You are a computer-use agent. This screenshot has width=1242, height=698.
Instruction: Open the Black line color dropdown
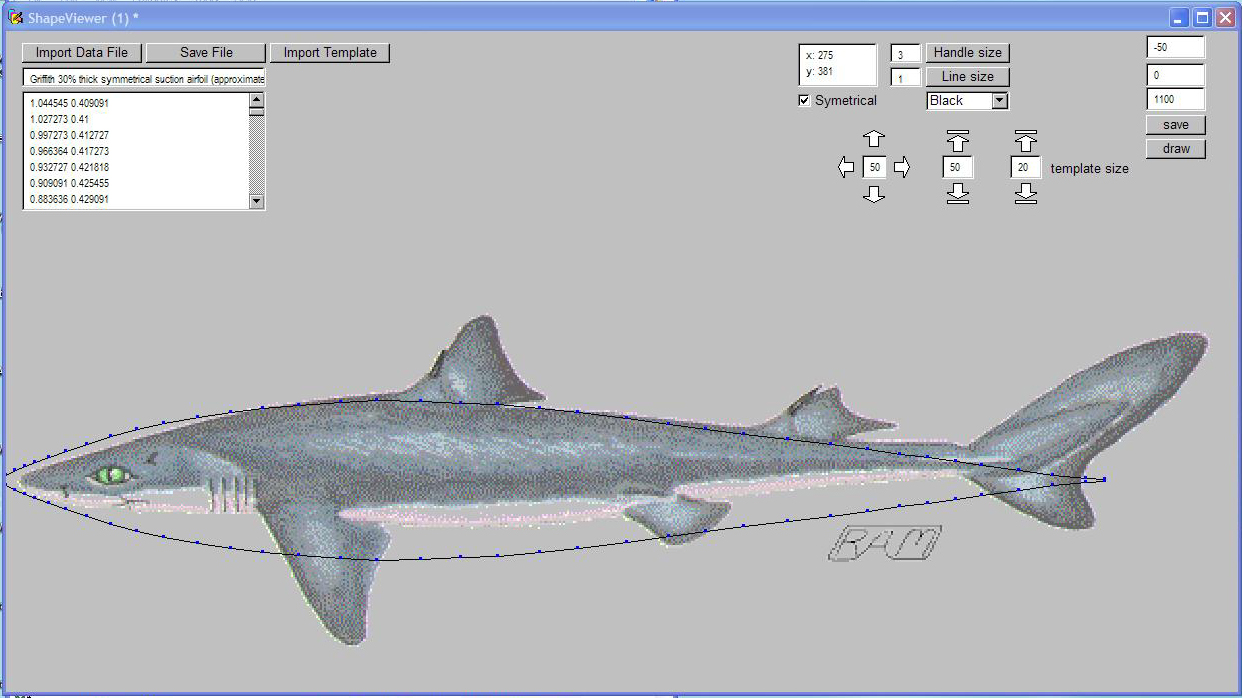[x=999, y=100]
